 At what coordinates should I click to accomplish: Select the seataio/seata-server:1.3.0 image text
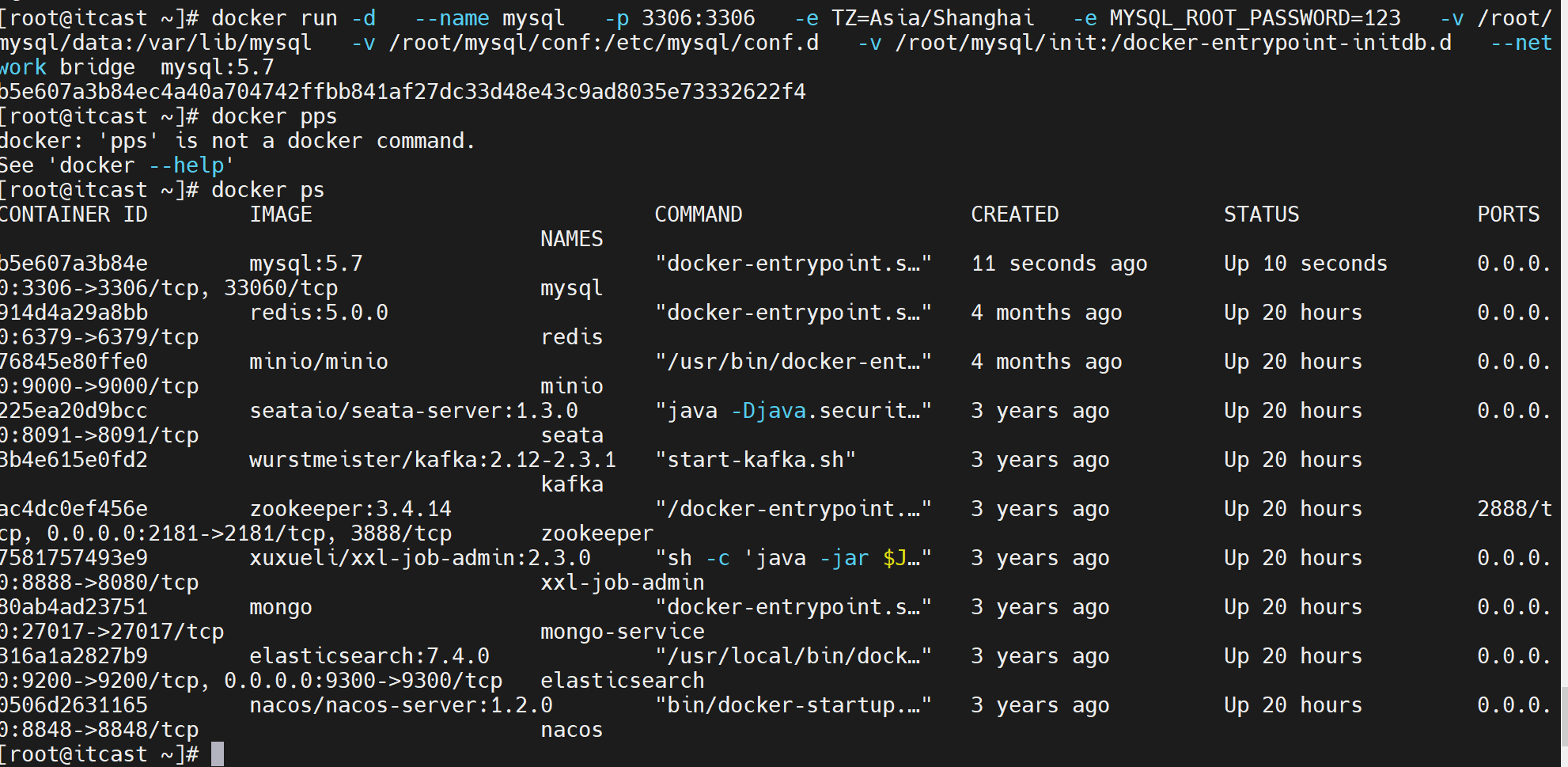(x=413, y=410)
